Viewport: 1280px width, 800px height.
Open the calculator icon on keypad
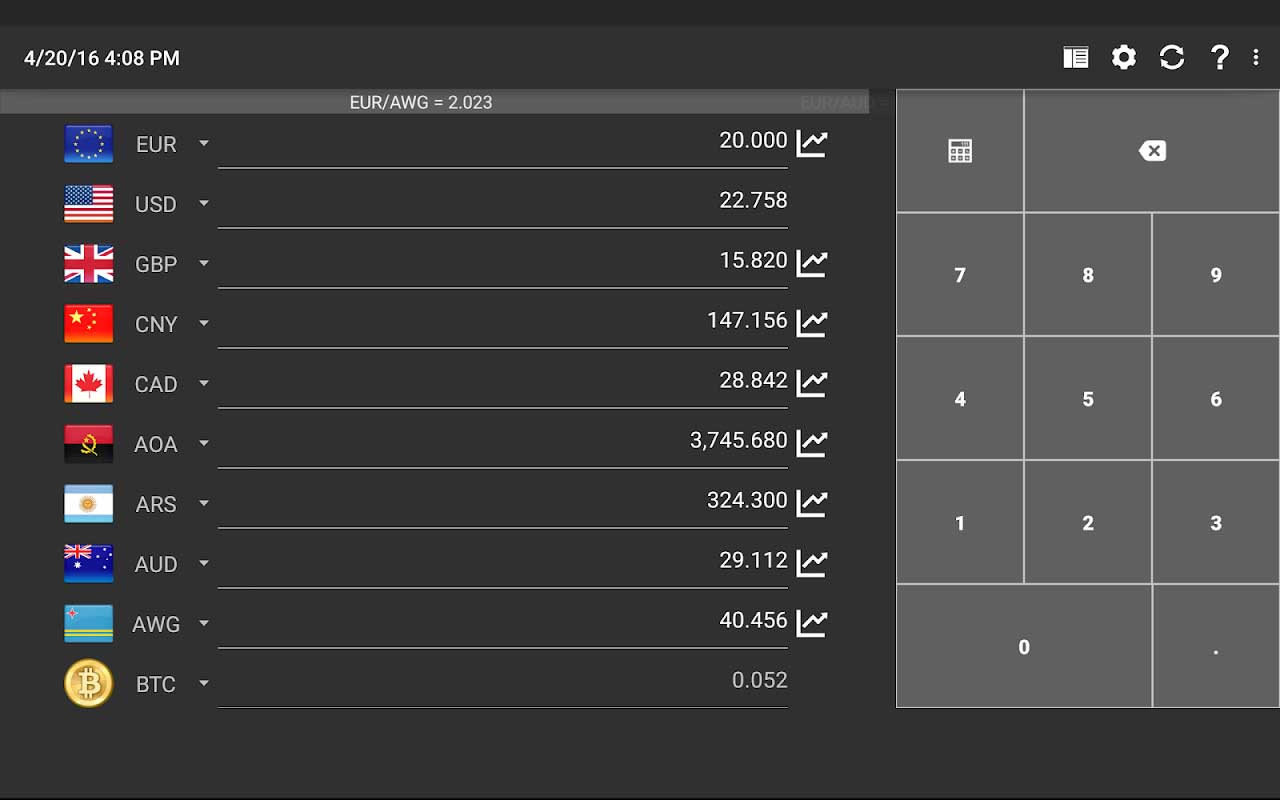point(960,151)
